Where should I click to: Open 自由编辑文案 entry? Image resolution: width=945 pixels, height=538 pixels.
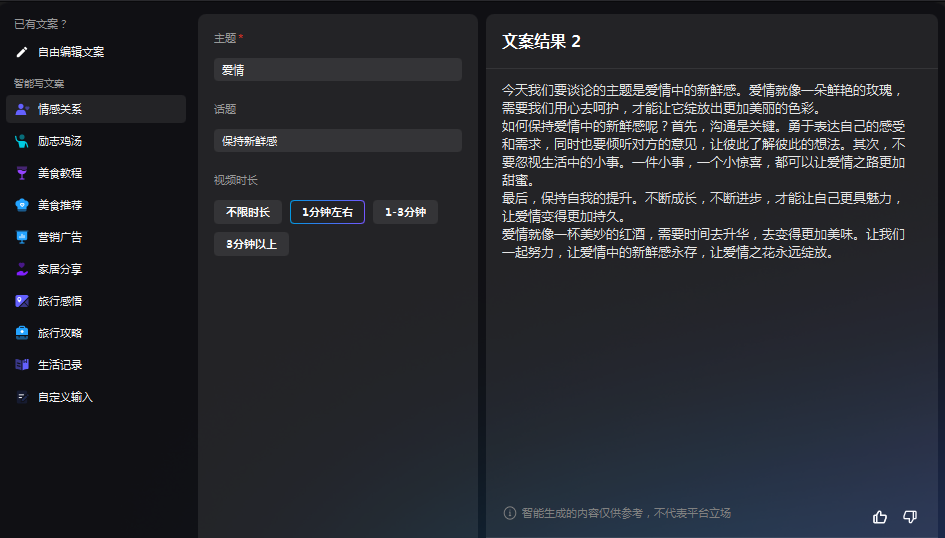tap(71, 52)
